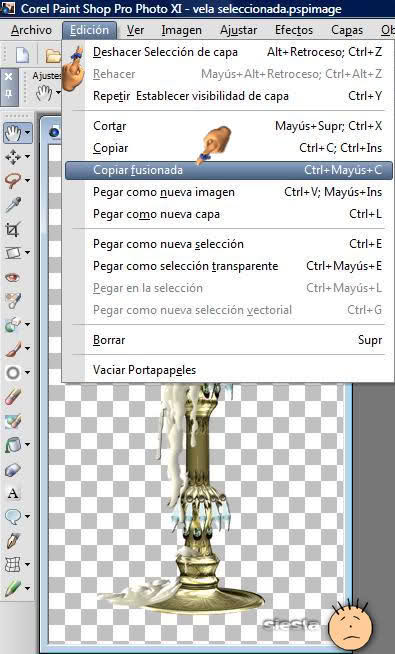Screen dimensions: 395x654
Task: Choose Pegar como selección transparente
Action: click(229, 266)
